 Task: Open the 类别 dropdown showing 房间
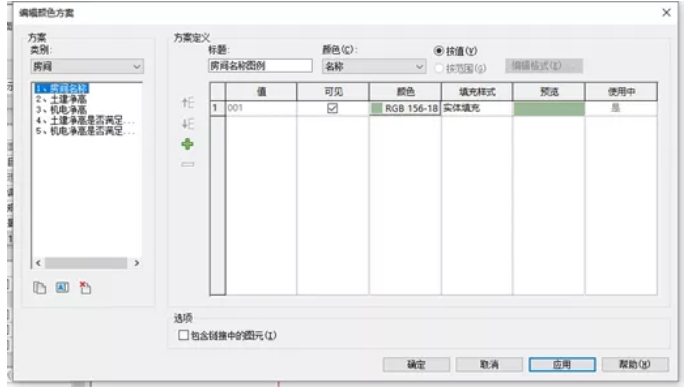[87, 66]
